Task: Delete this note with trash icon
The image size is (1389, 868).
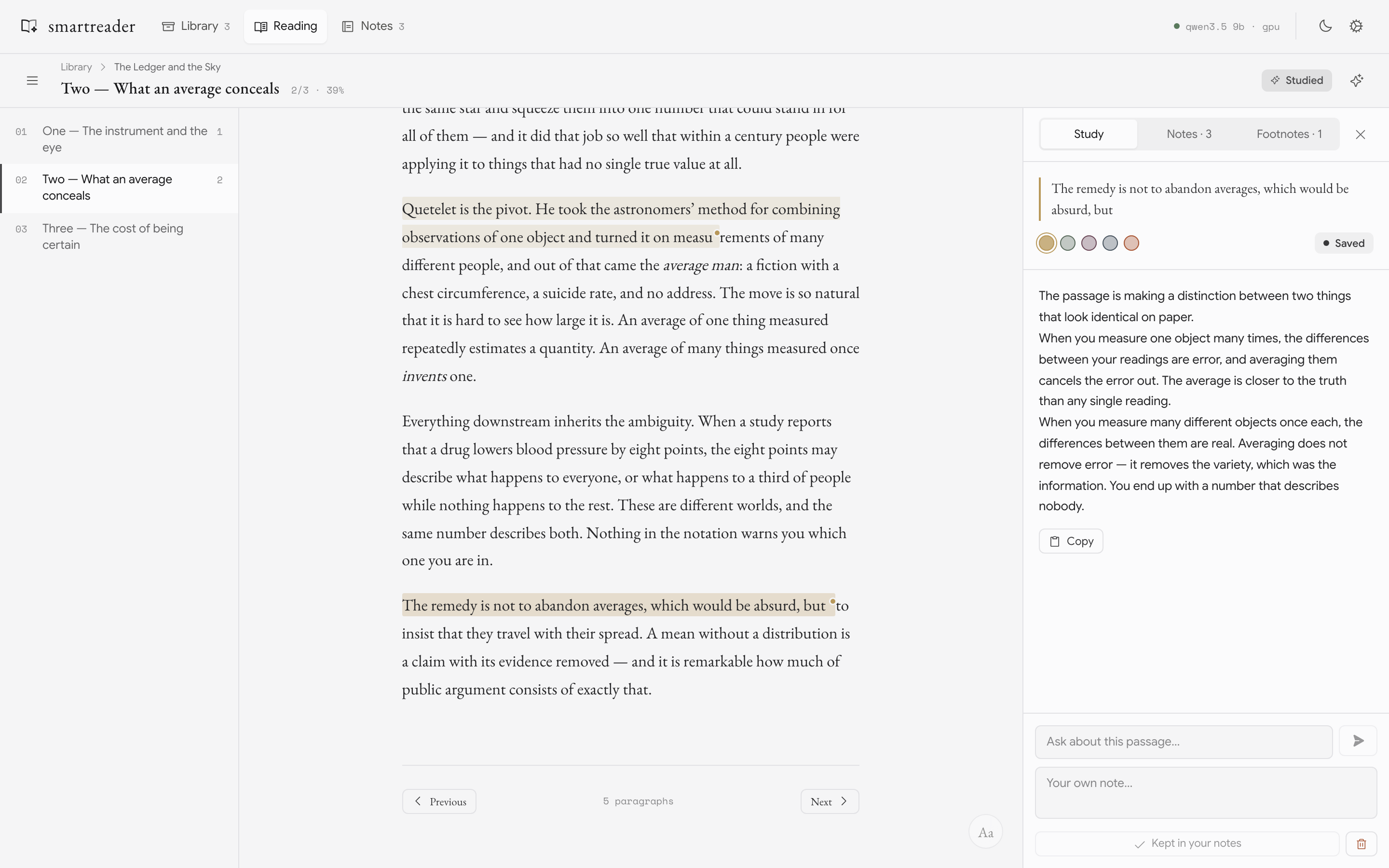Action: pyautogui.click(x=1362, y=843)
